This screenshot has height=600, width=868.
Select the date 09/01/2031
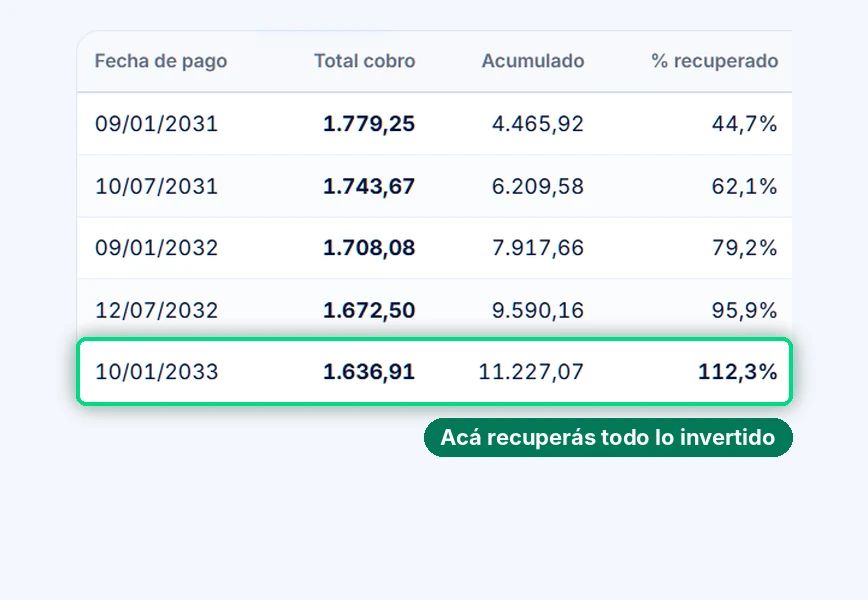[157, 123]
